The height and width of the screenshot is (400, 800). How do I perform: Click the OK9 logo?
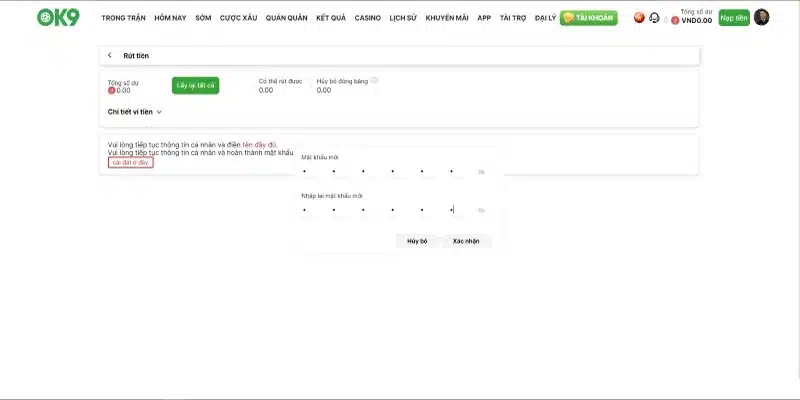[58, 17]
